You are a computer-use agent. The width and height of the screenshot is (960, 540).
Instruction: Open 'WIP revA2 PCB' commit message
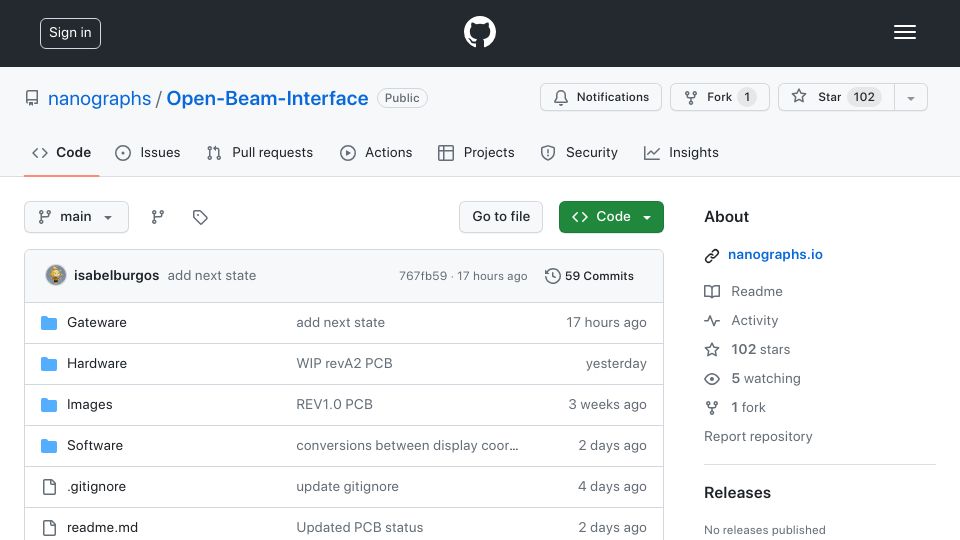pos(344,364)
